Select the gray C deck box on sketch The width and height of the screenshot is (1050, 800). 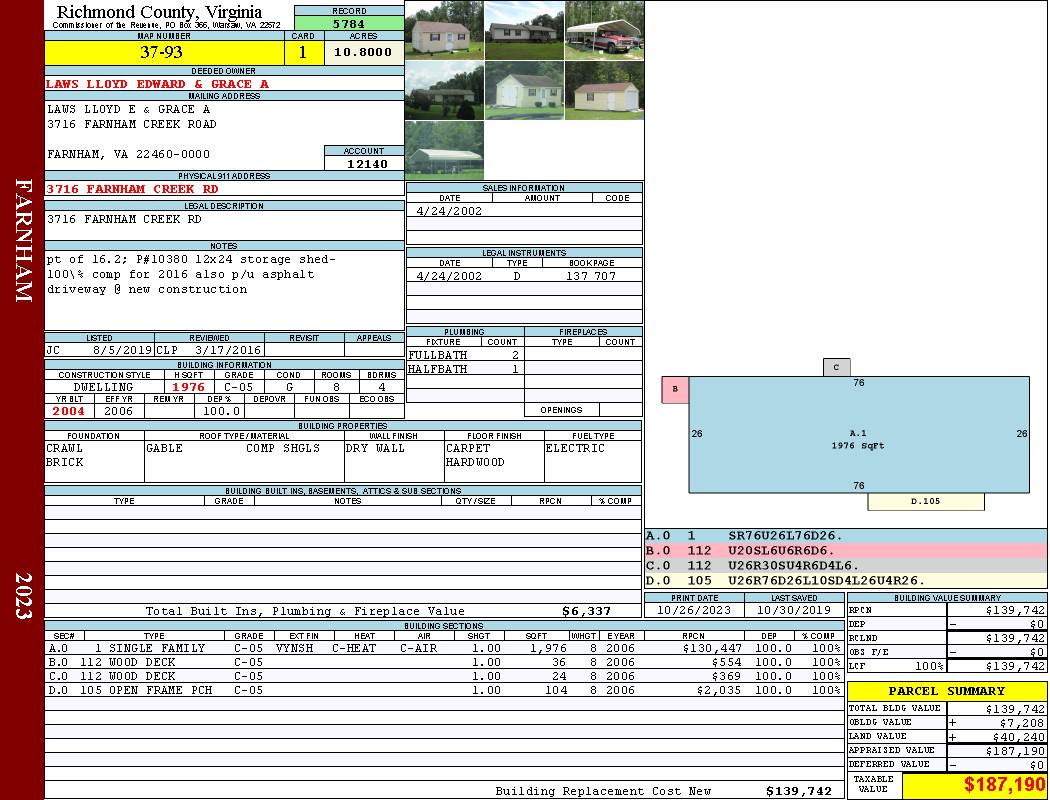(x=836, y=367)
